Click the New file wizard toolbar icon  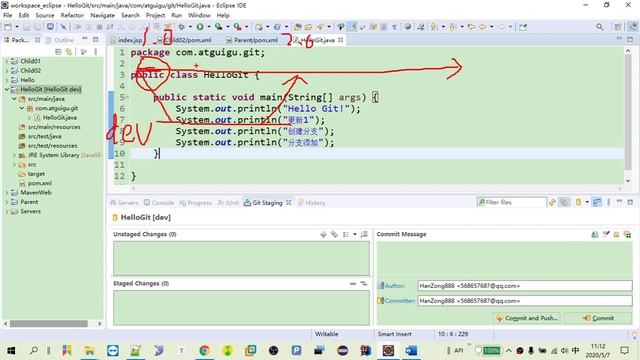click(x=8, y=27)
